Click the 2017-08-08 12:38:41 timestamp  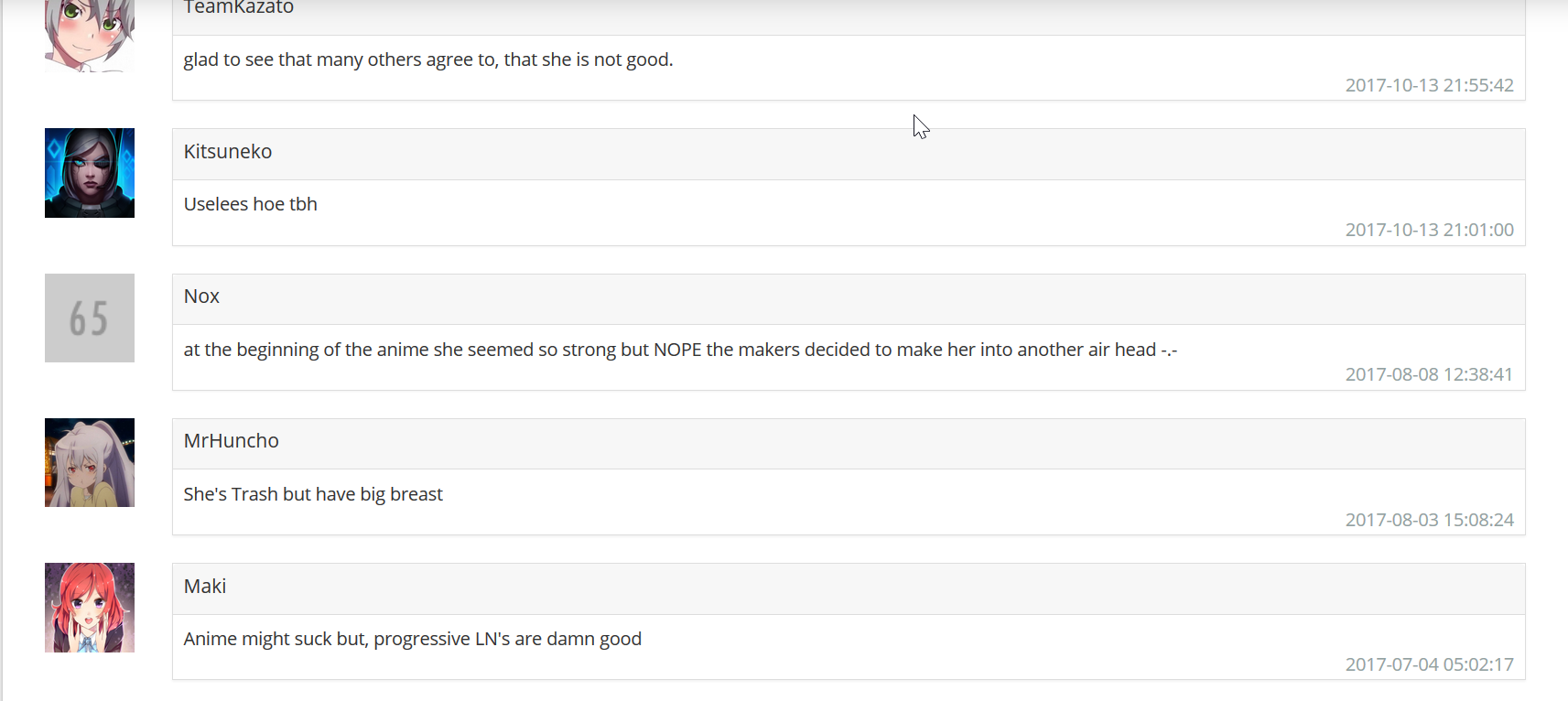pyautogui.click(x=1429, y=374)
